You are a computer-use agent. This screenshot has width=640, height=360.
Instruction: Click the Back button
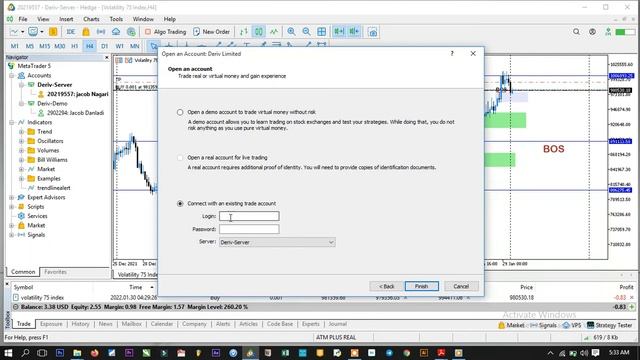pos(386,286)
